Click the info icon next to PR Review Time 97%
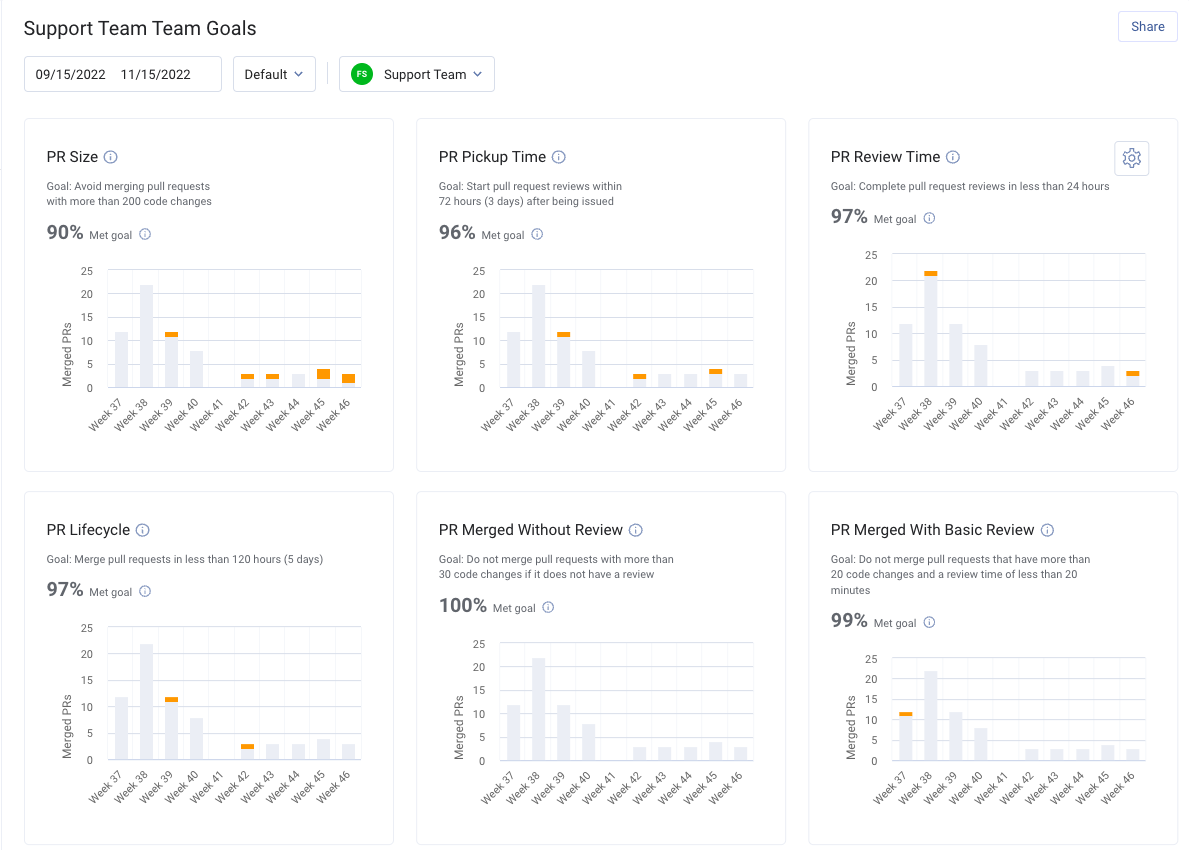Screen dimensions: 1189x850 point(929,218)
